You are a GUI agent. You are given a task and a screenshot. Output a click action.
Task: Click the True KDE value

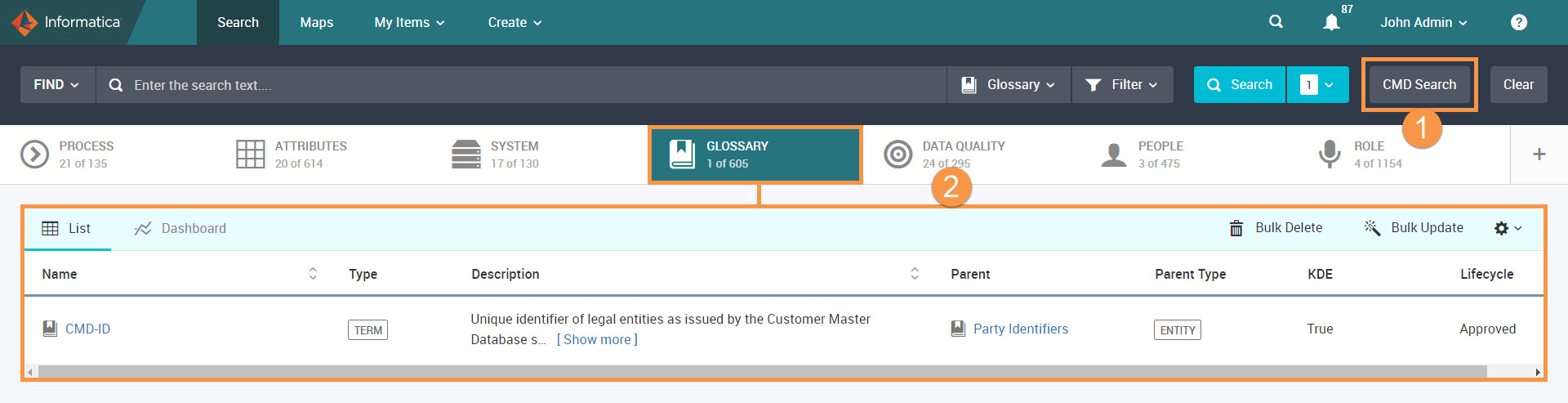(1320, 329)
